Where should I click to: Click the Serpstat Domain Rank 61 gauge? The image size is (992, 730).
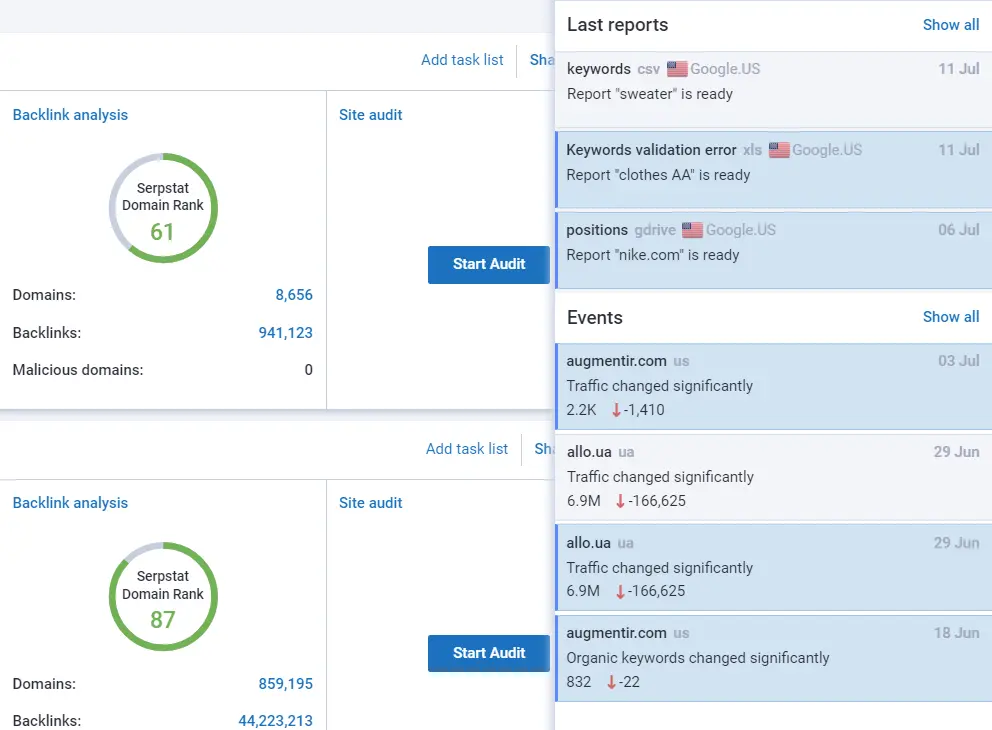point(163,208)
